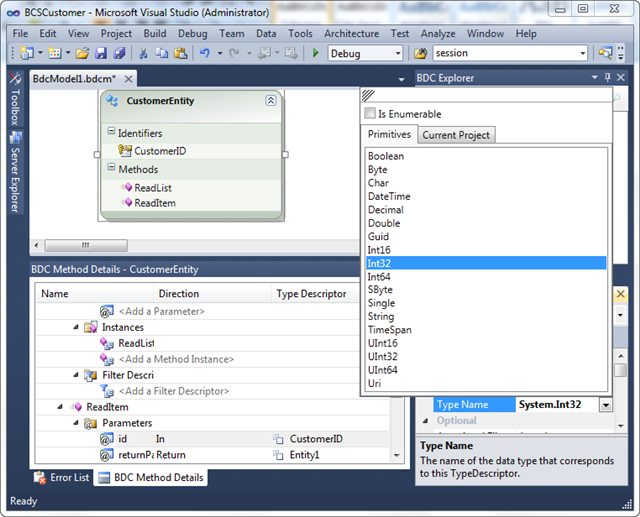The width and height of the screenshot is (640, 517).
Task: Click the Properties panel scrollbar up arrow
Action: click(620, 357)
